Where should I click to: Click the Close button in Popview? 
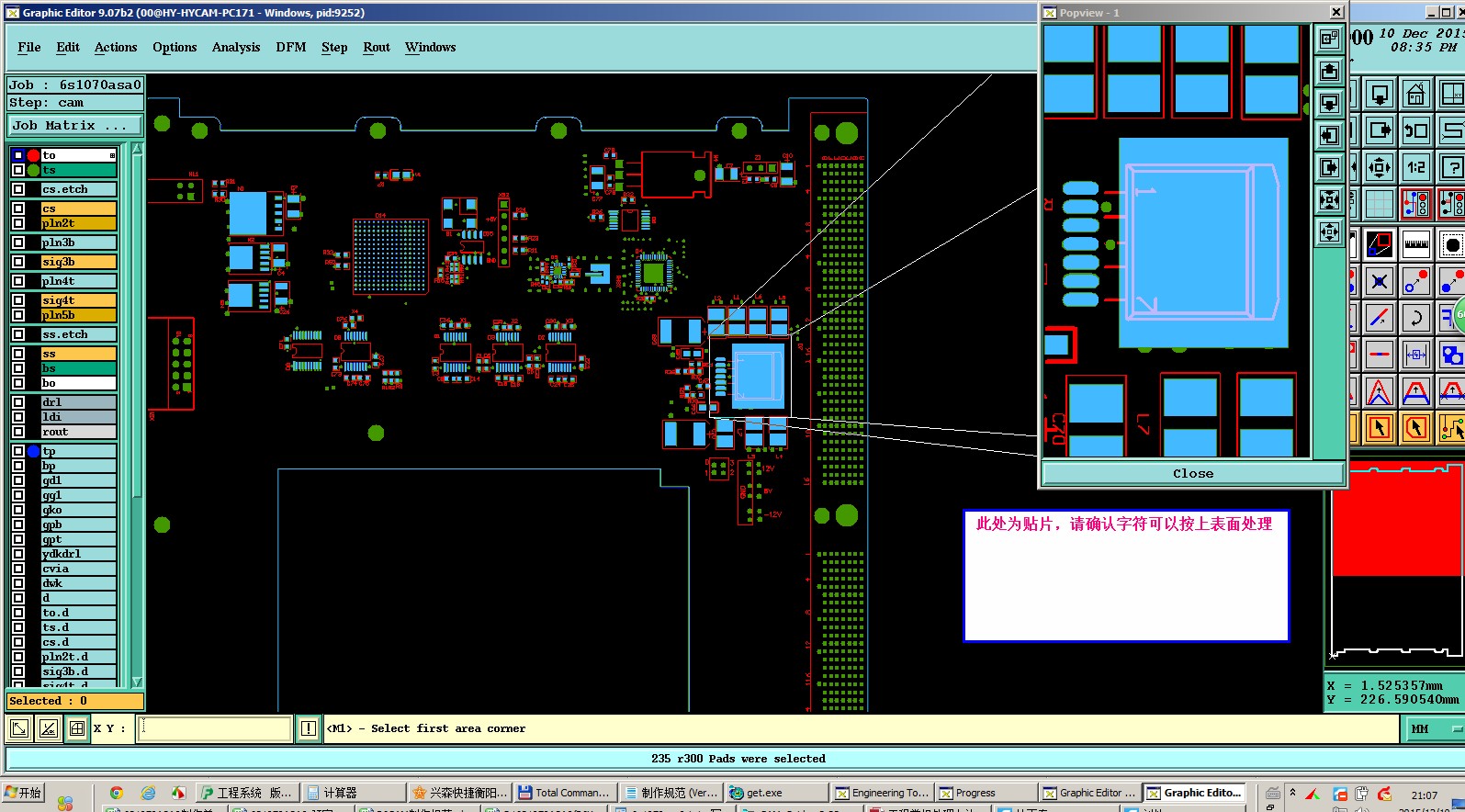(x=1193, y=473)
